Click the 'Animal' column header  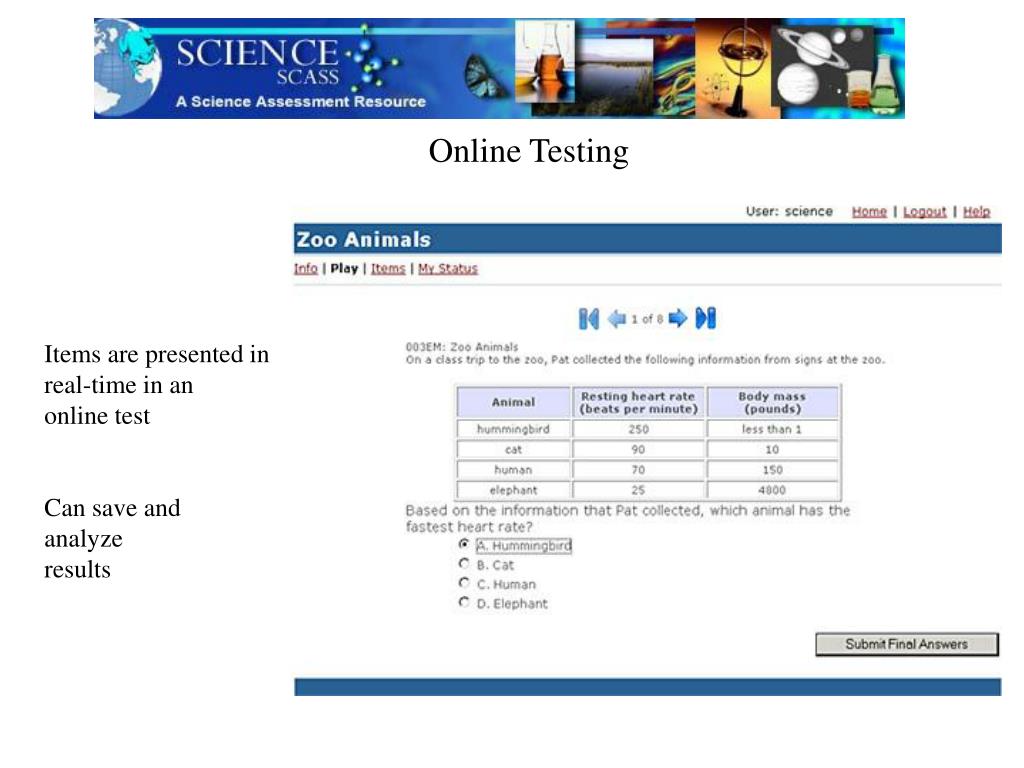[x=513, y=402]
